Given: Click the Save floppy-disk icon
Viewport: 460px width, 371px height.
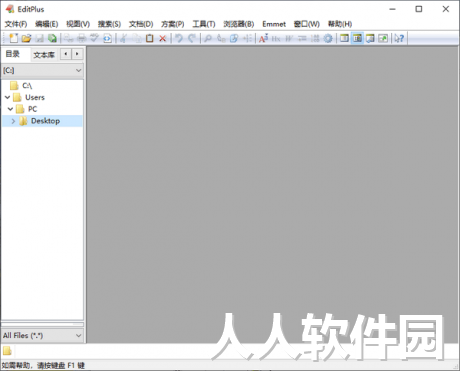Looking at the screenshot, I should [40, 38].
